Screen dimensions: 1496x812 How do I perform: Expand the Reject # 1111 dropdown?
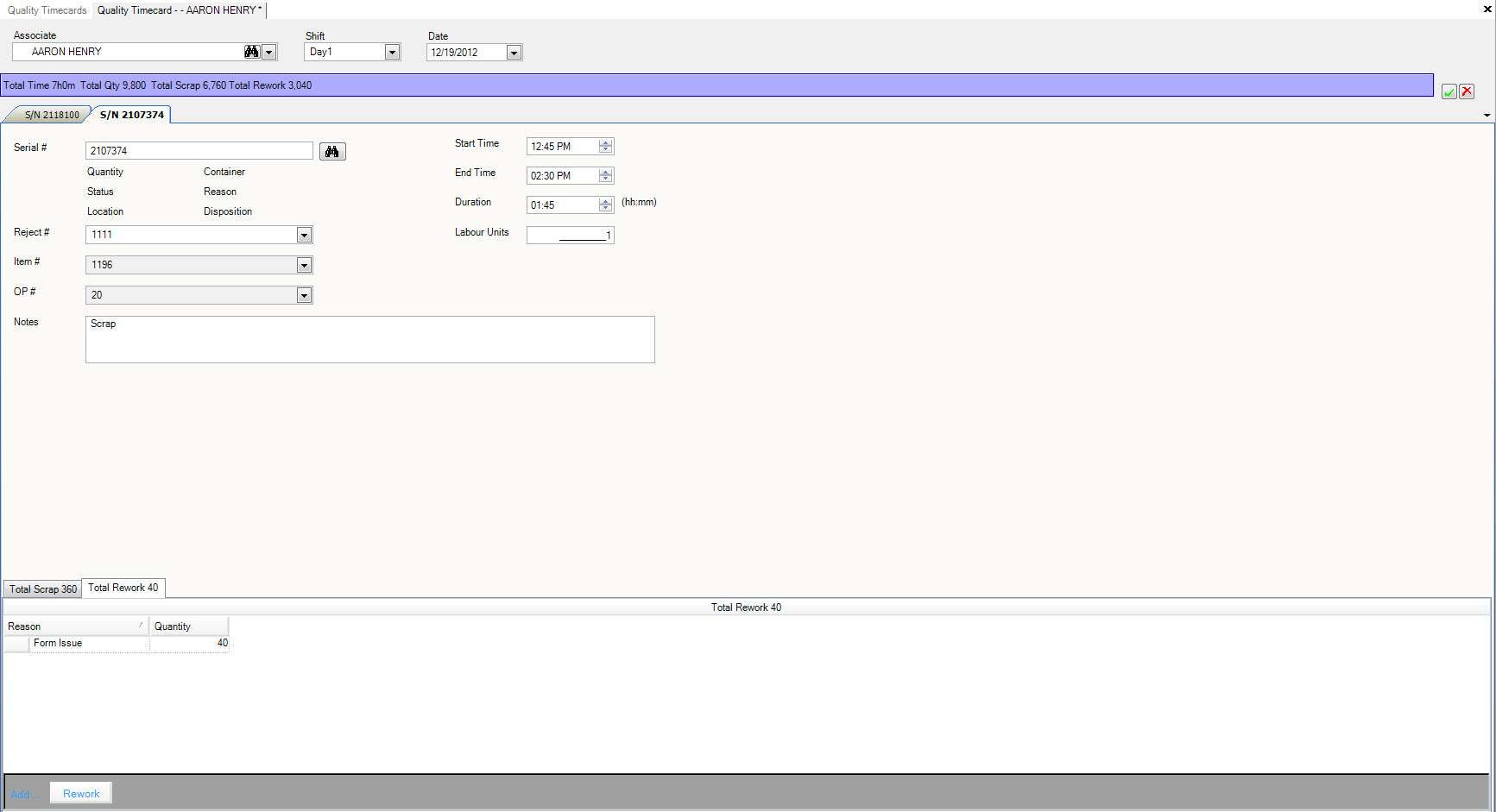pyautogui.click(x=304, y=235)
